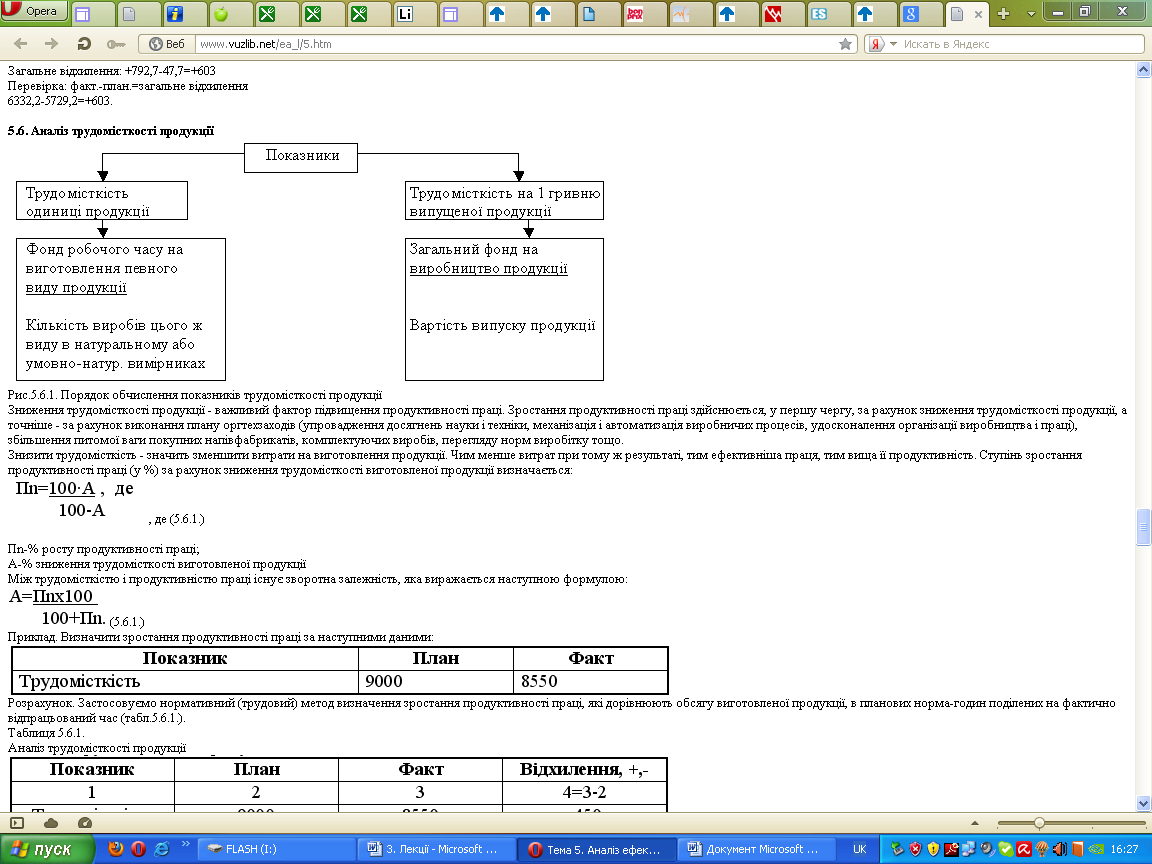Image resolution: width=1152 pixels, height=864 pixels.
Task: Click the table cell with value 8550
Action: 591,682
